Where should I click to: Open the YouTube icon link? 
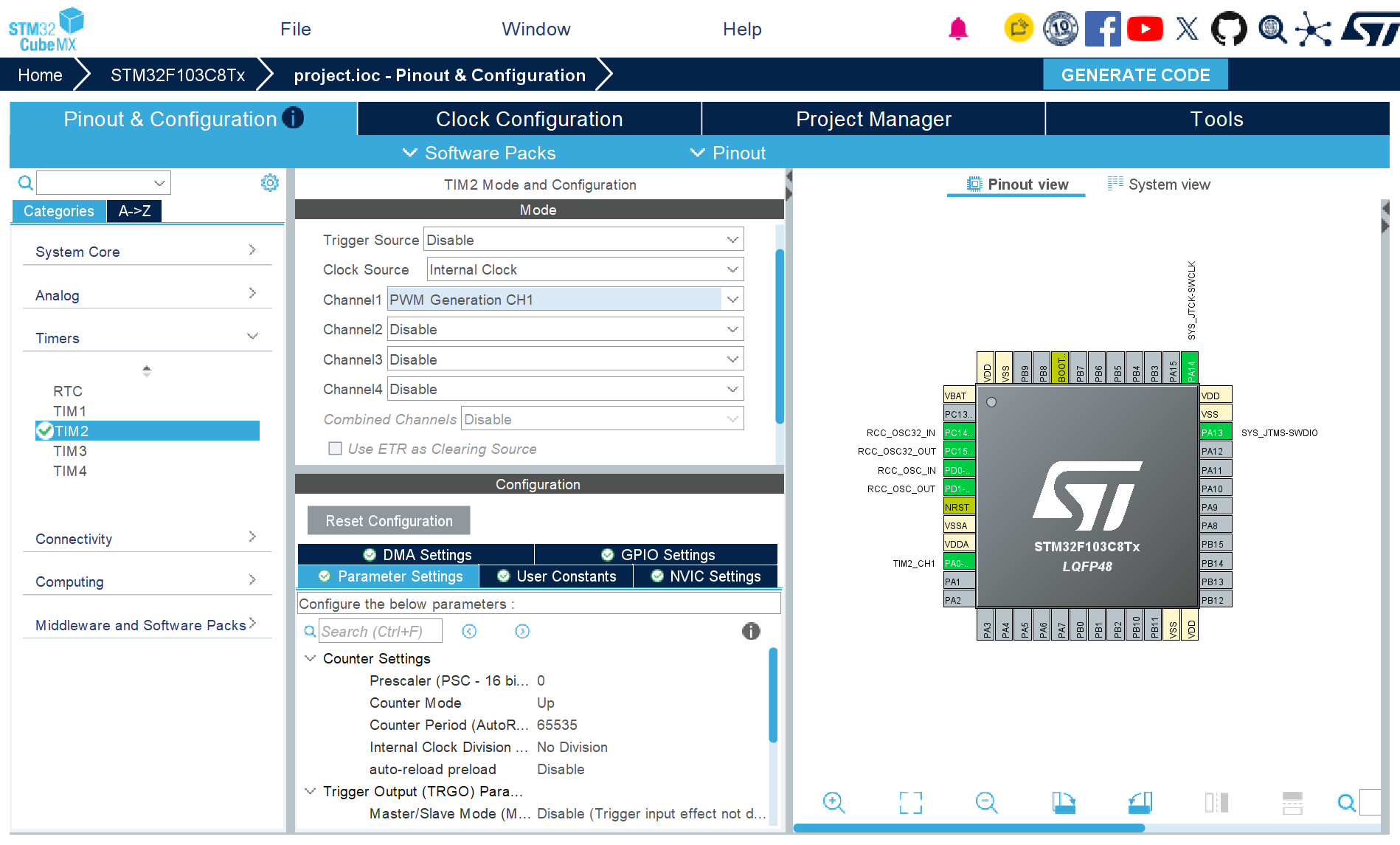[1145, 29]
